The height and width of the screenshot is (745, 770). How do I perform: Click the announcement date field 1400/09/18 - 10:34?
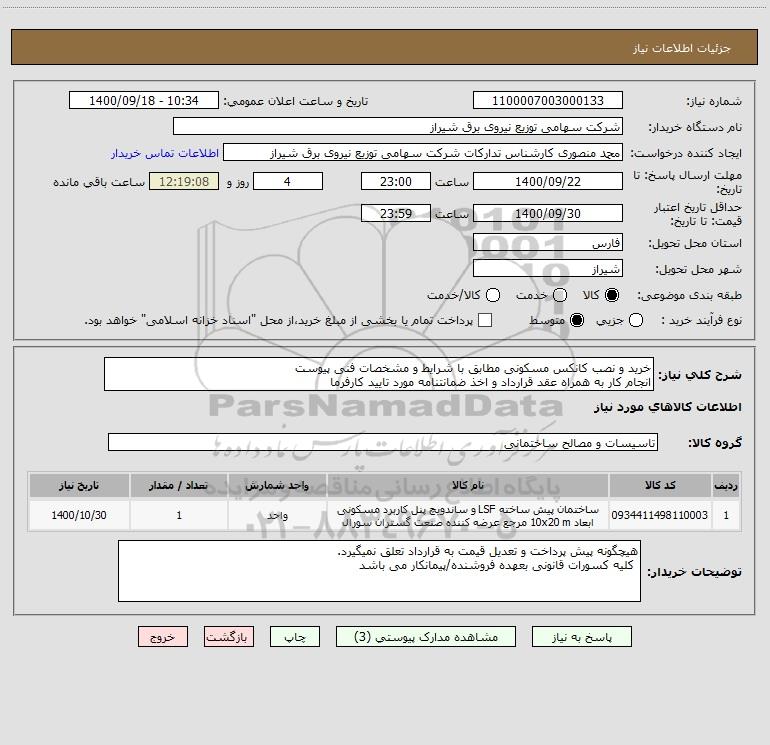tap(144, 100)
